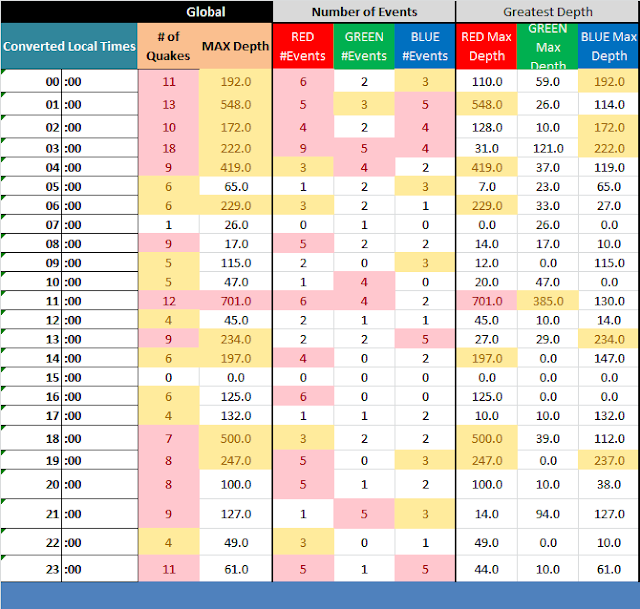Select the # of Quakes column header

tap(168, 46)
